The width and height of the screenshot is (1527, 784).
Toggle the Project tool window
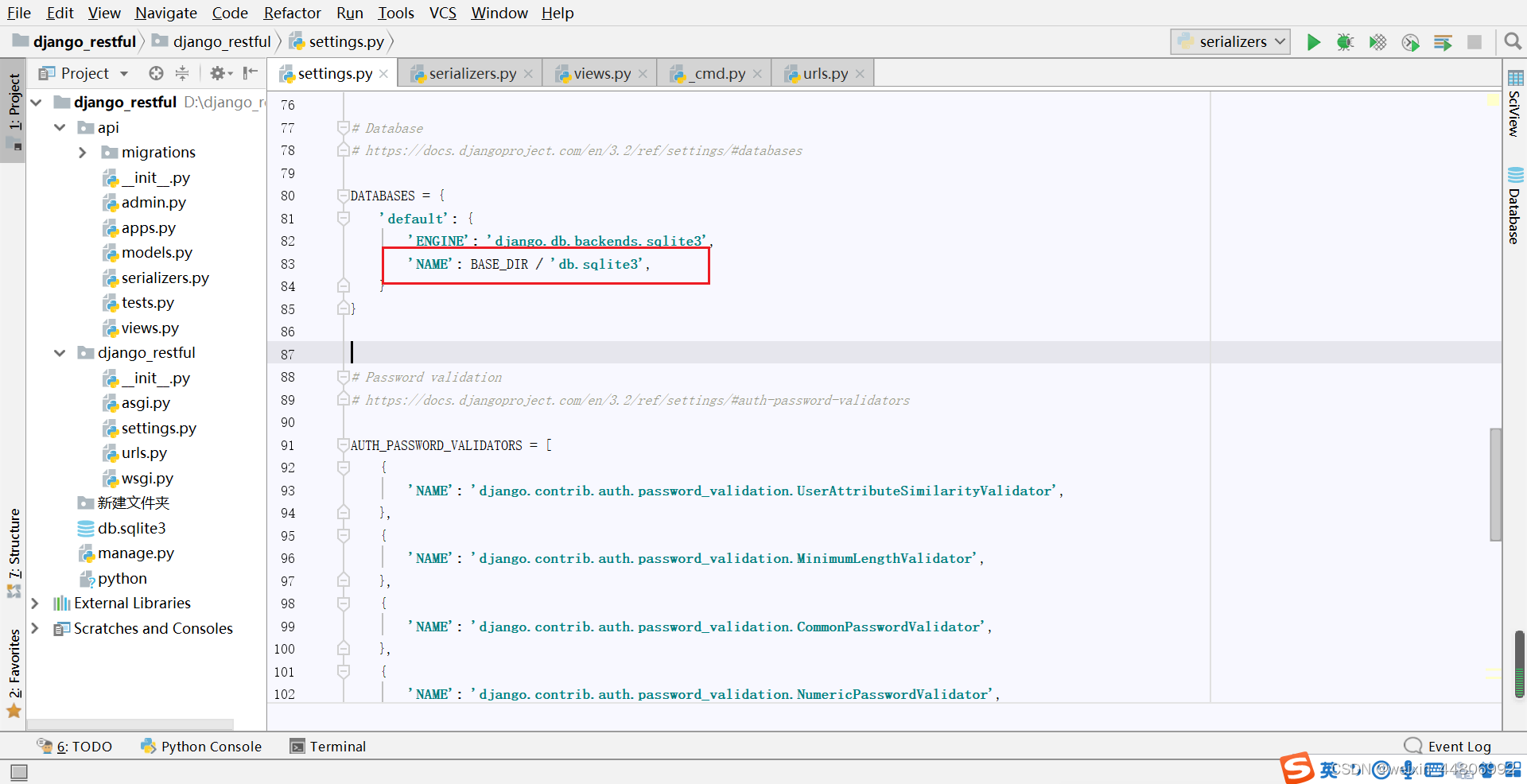pyautogui.click(x=14, y=102)
